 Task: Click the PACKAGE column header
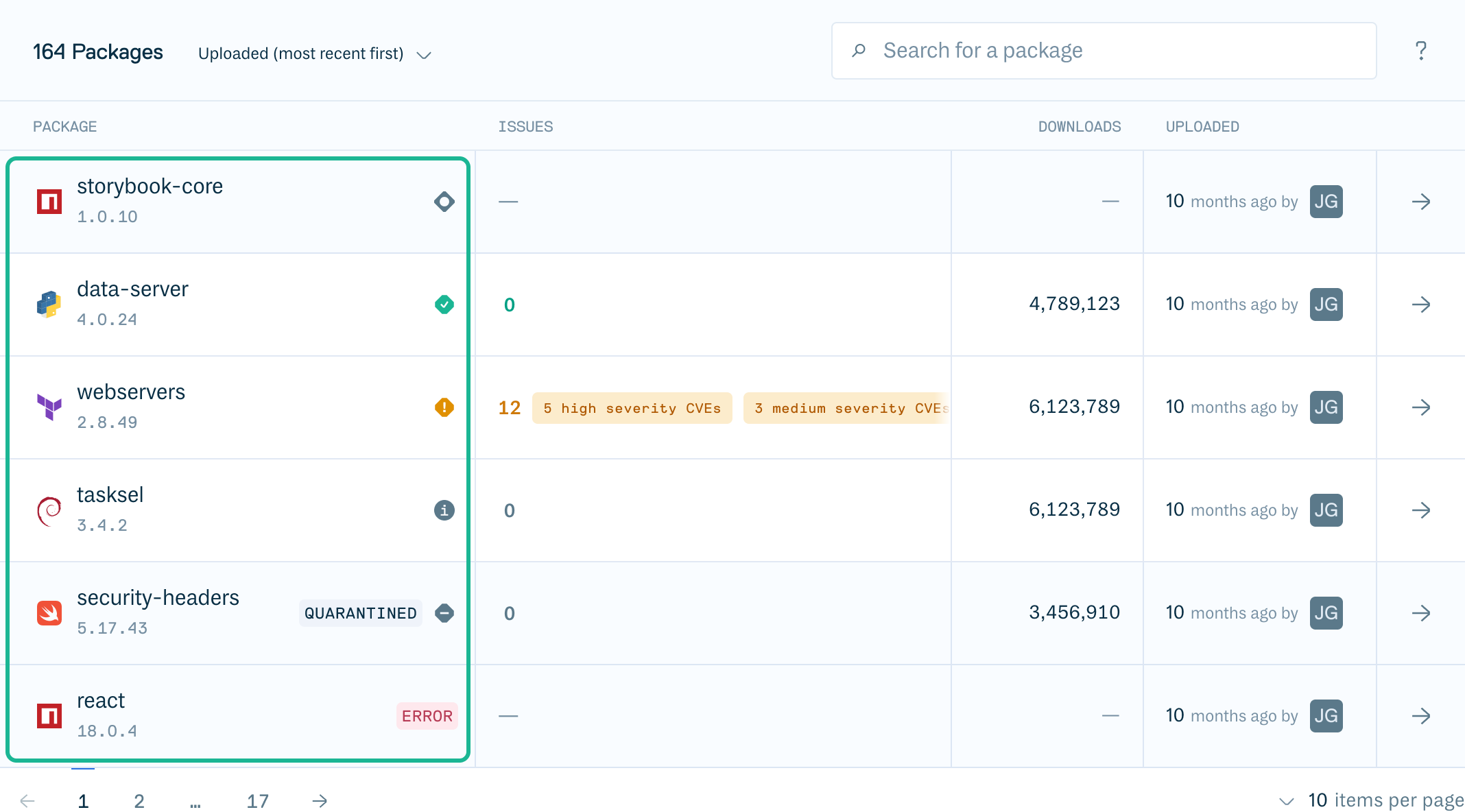pos(65,127)
